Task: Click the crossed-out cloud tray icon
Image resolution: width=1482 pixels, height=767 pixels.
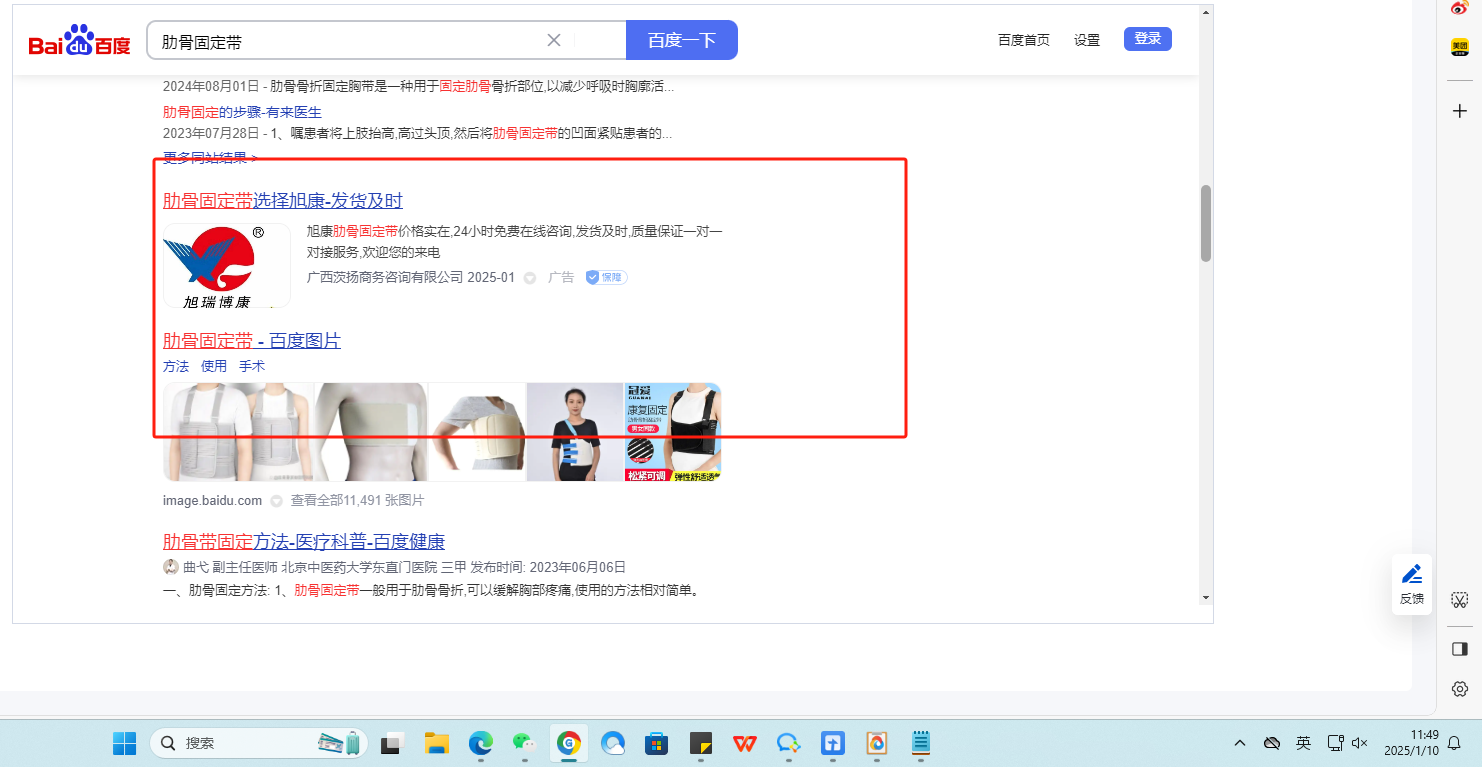Action: [1272, 743]
